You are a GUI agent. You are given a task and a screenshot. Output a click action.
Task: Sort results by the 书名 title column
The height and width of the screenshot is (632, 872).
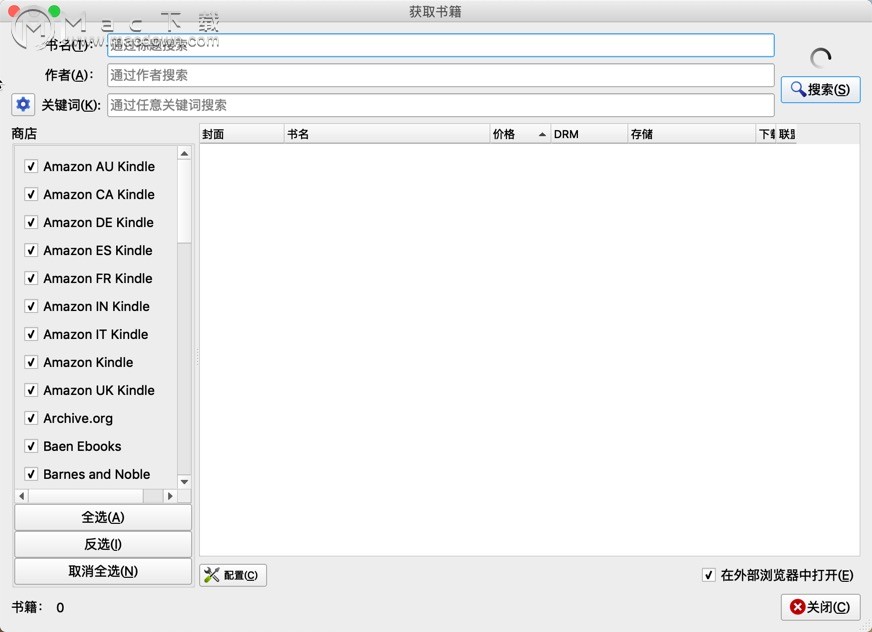click(x=387, y=134)
